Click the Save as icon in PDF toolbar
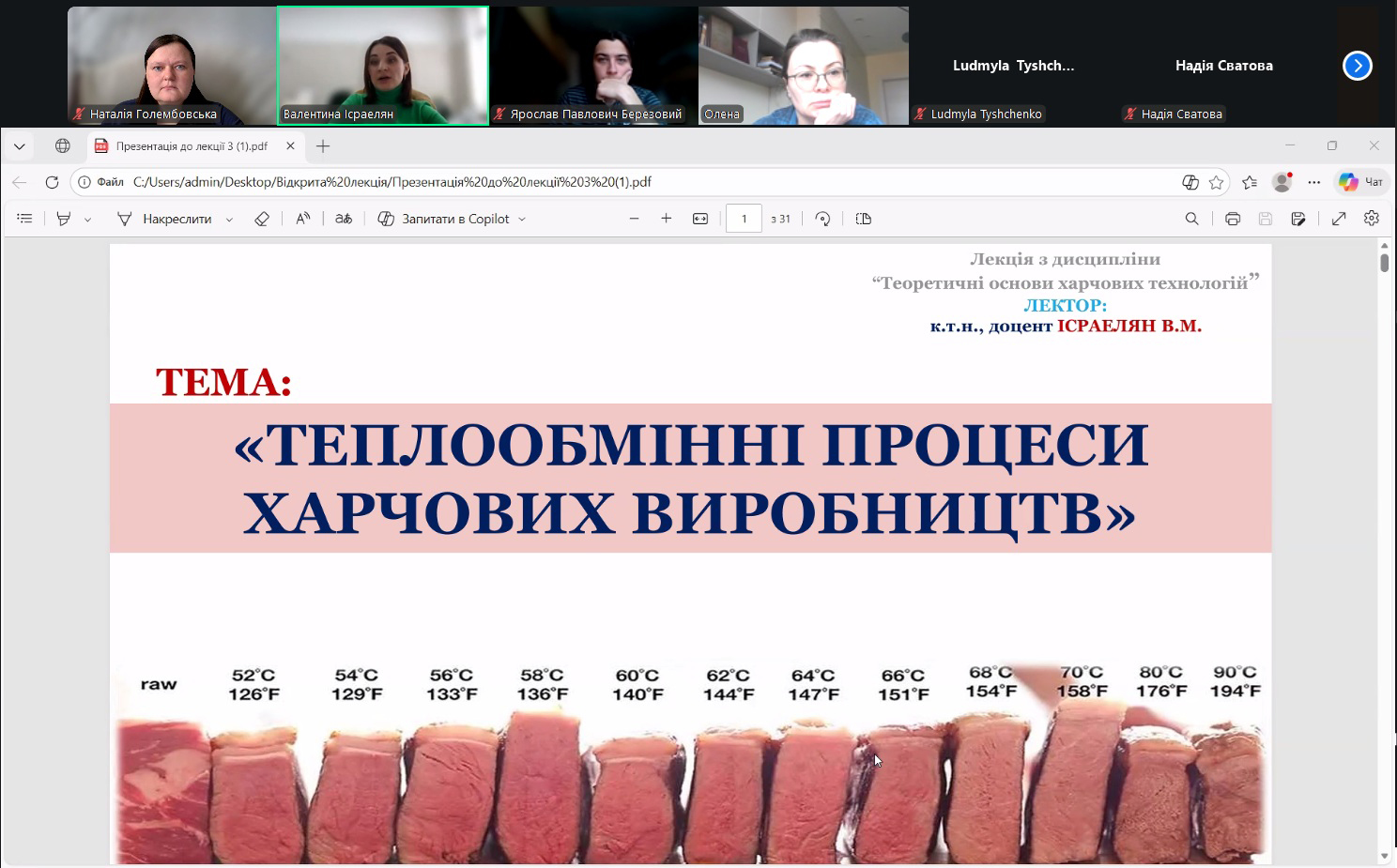1397x868 pixels. click(x=1298, y=219)
